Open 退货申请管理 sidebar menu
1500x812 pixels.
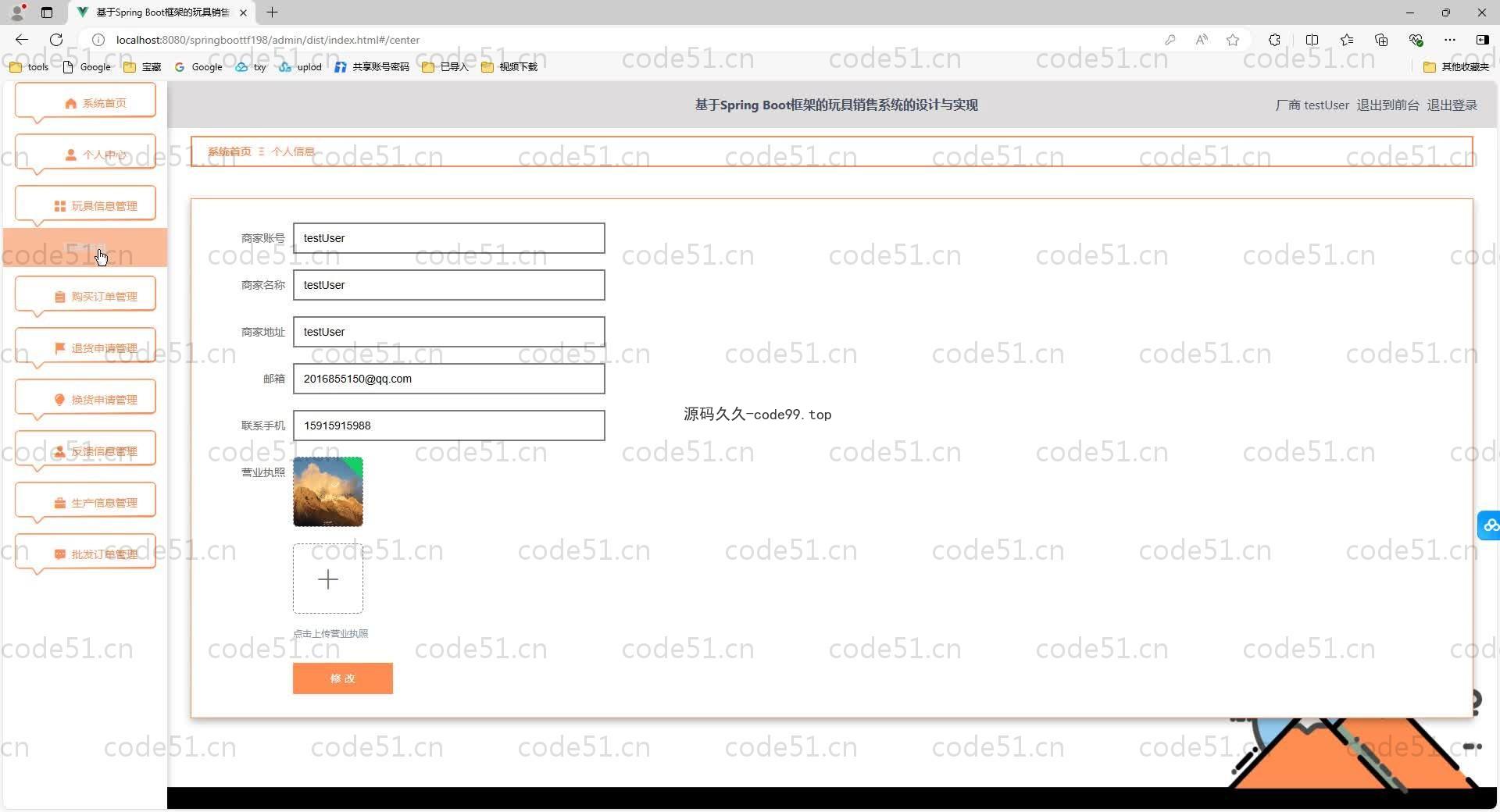coord(85,347)
